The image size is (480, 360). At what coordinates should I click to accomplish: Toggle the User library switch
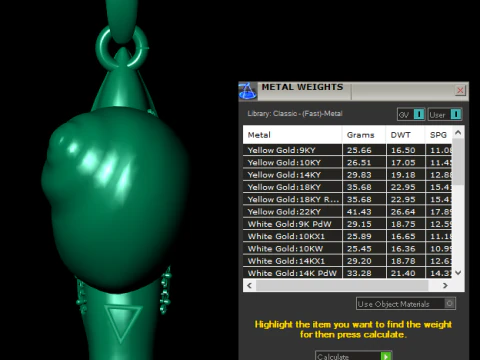pyautogui.click(x=445, y=115)
